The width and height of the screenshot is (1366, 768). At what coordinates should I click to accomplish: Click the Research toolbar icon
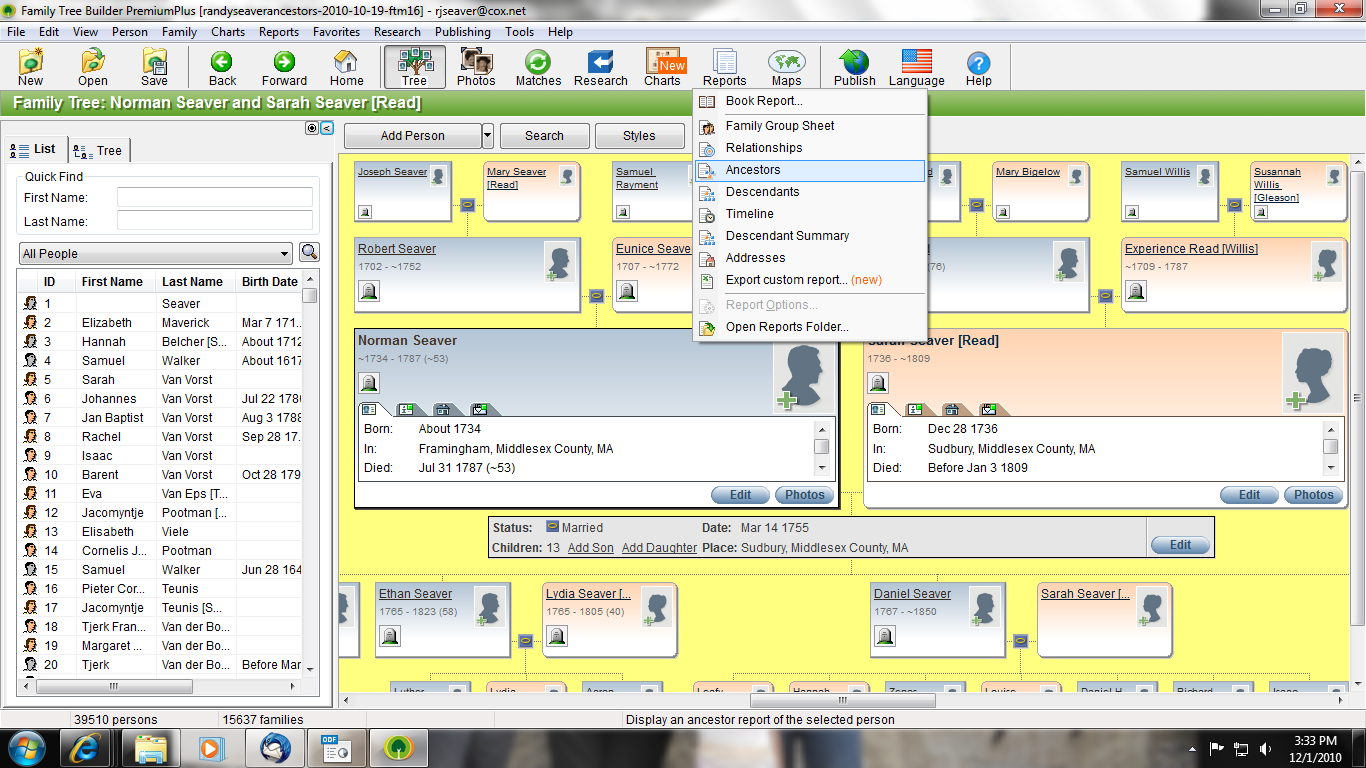point(600,67)
